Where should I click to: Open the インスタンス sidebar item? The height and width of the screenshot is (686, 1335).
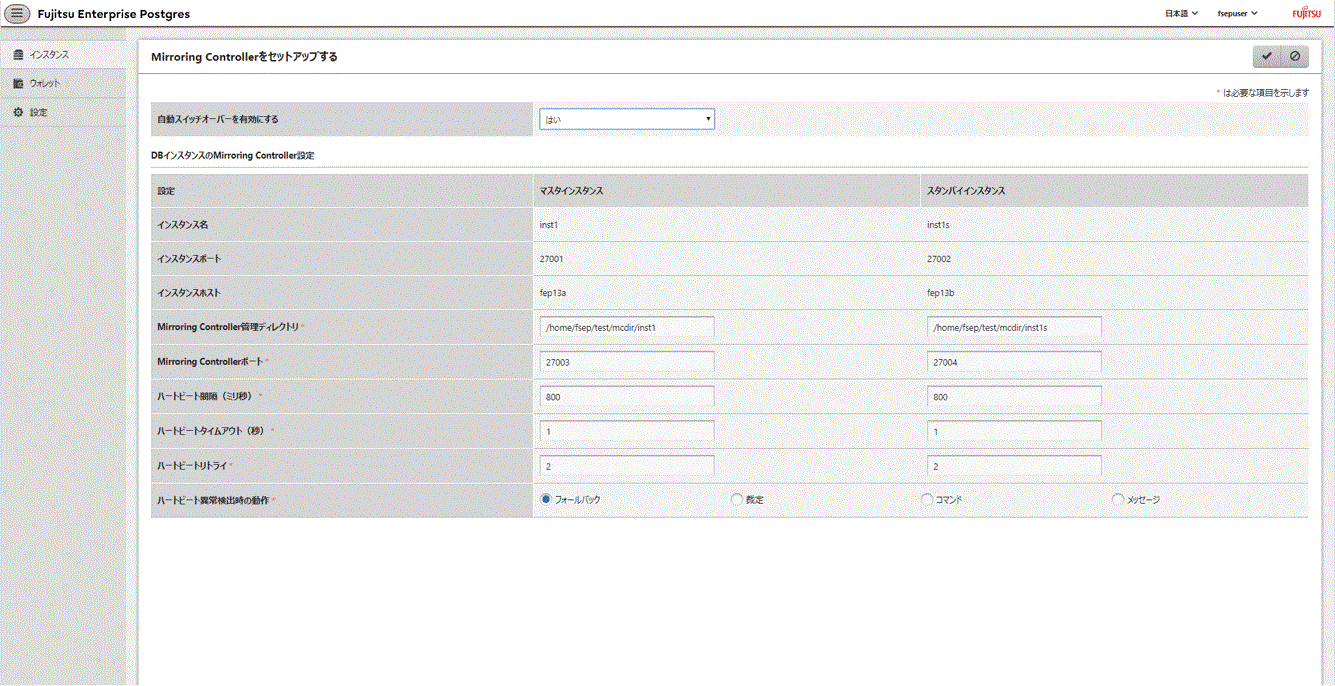[x=63, y=55]
